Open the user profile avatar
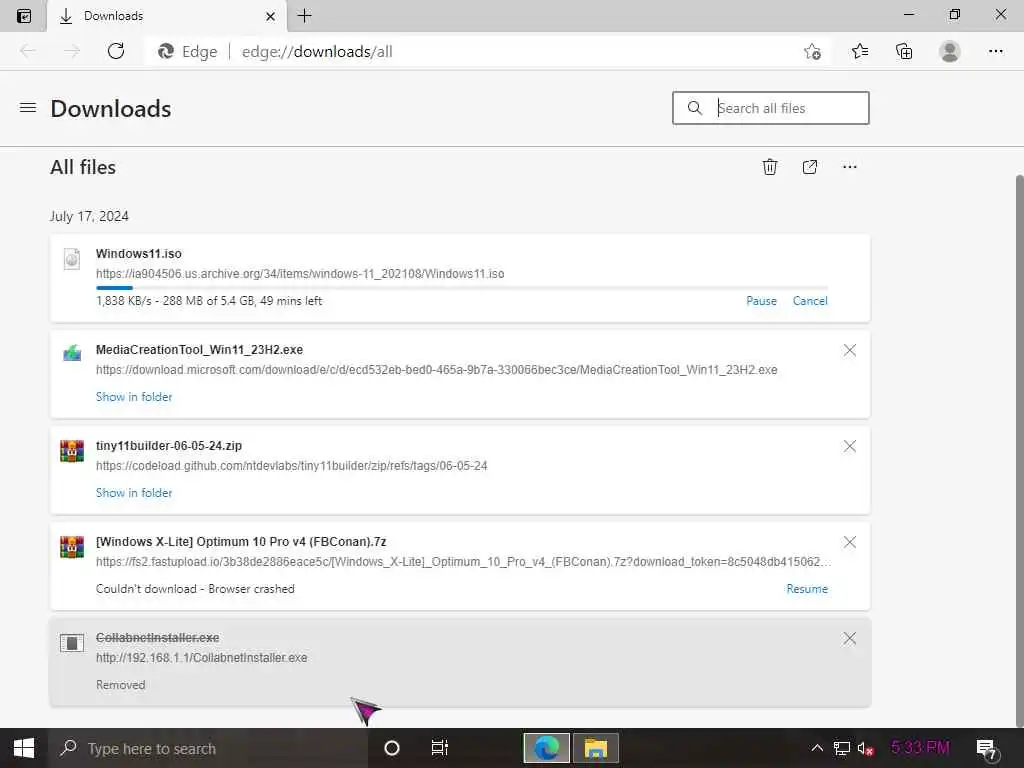1024x768 pixels. click(950, 51)
